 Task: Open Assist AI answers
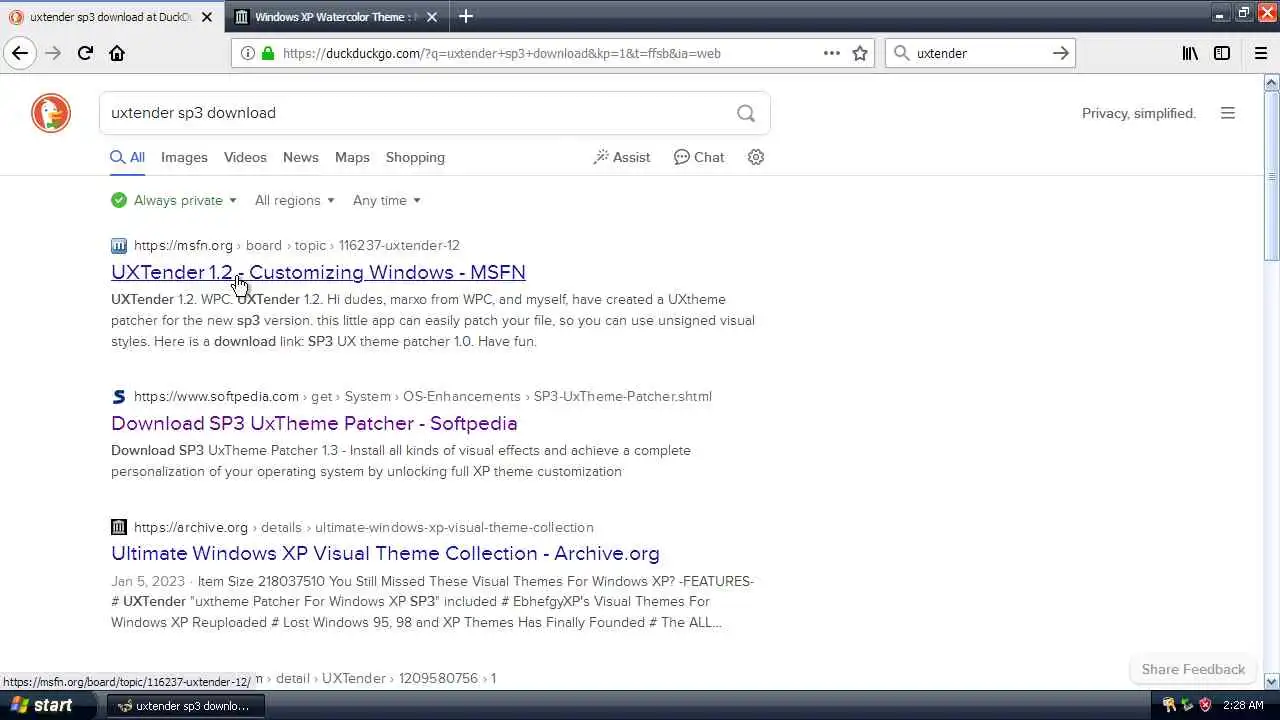(x=621, y=157)
